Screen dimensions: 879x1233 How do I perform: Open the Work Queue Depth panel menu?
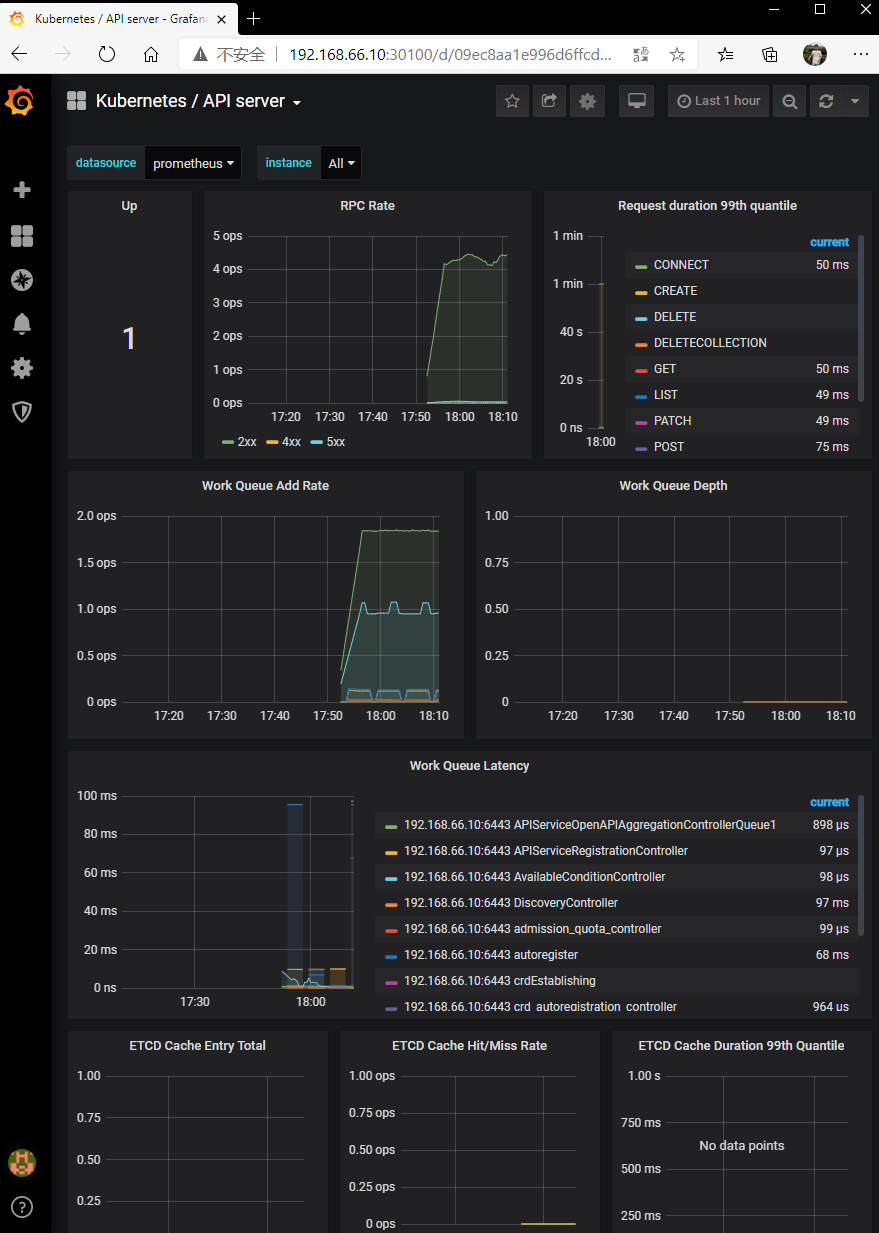[673, 486]
